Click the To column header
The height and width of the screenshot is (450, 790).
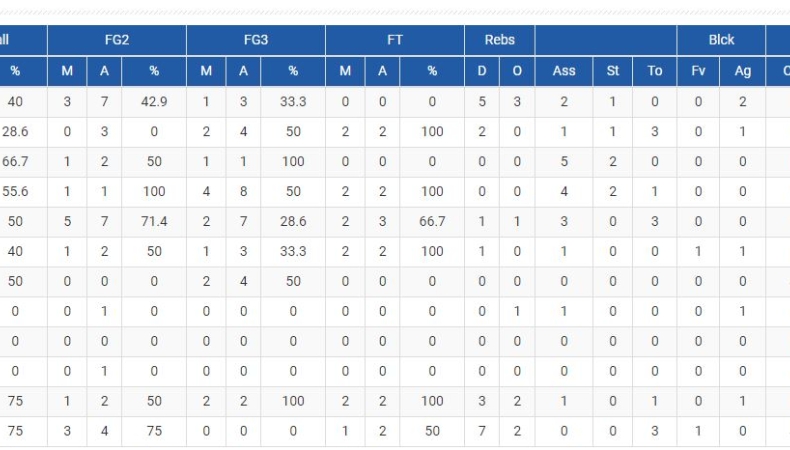click(655, 71)
